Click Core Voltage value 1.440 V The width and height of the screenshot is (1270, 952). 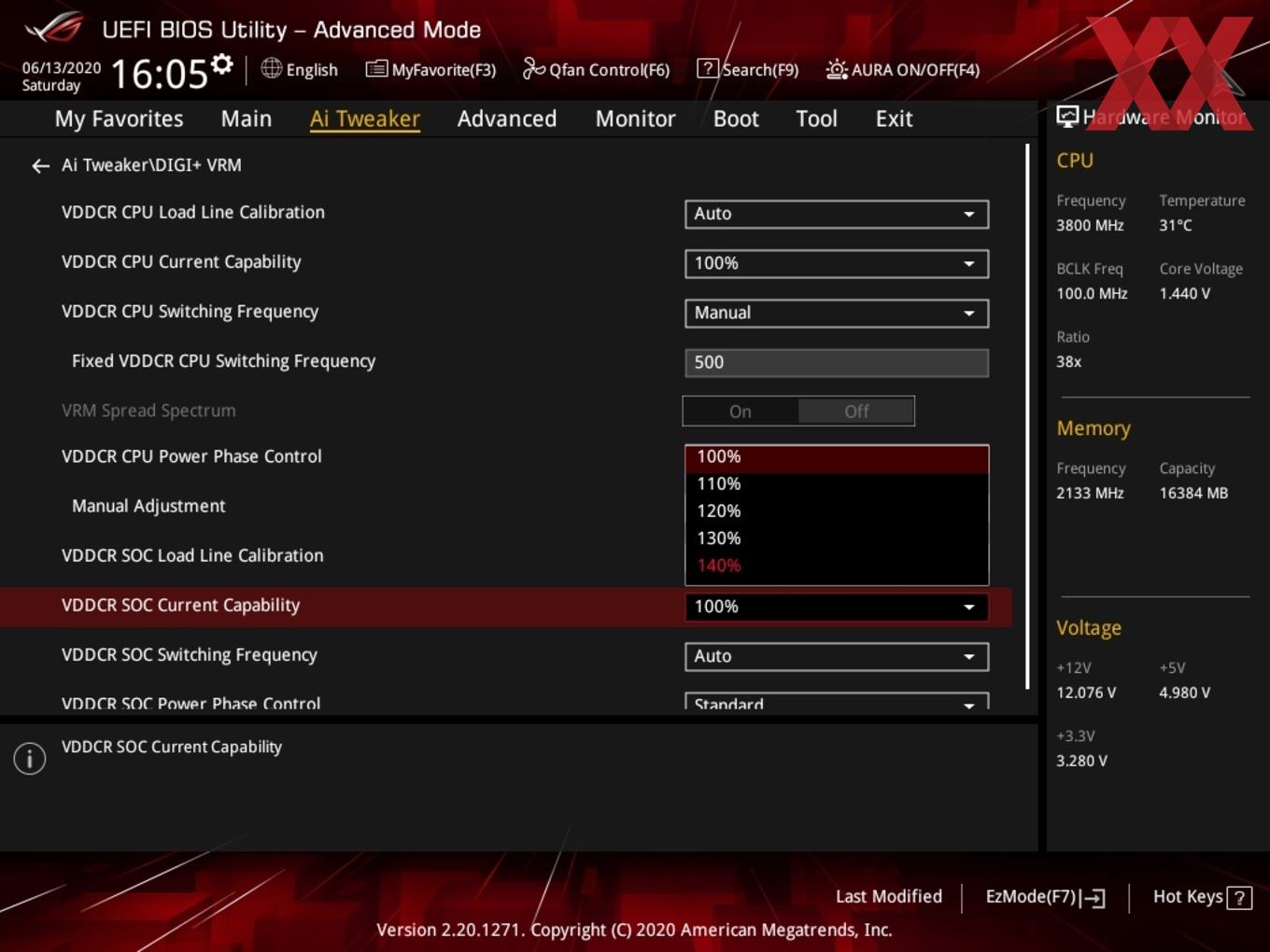pos(1184,293)
